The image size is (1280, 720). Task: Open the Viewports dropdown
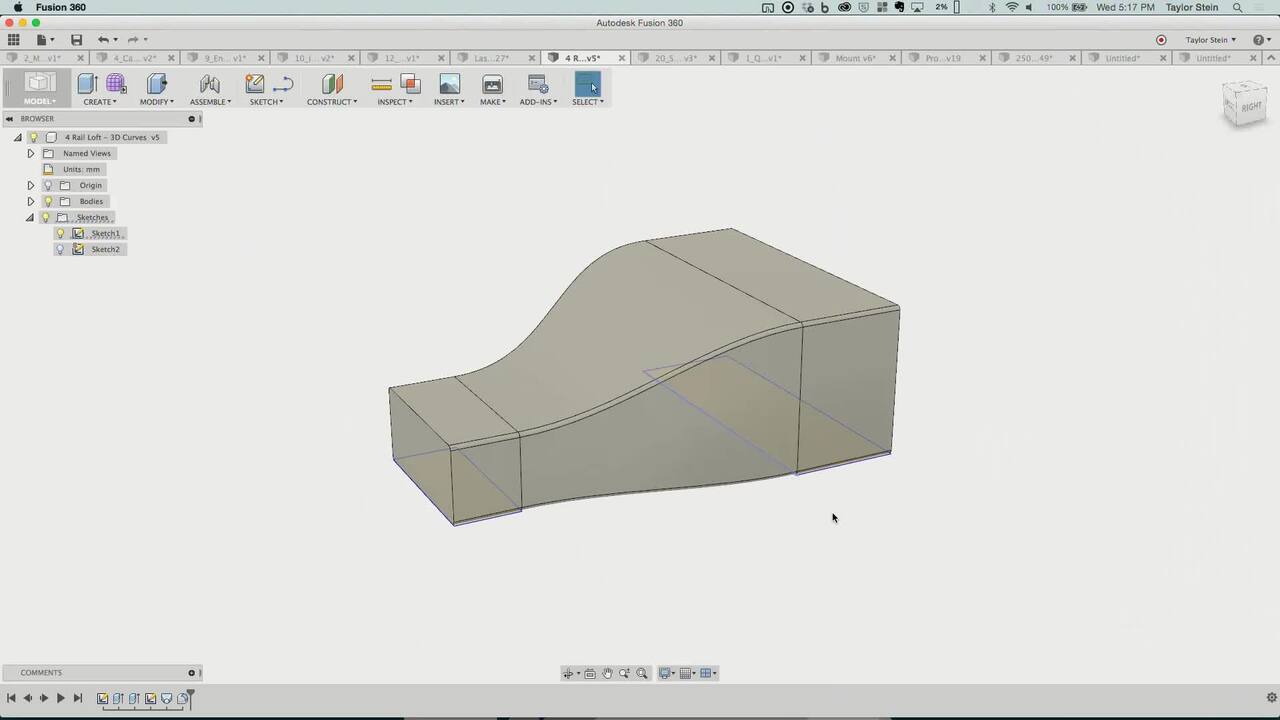point(708,673)
